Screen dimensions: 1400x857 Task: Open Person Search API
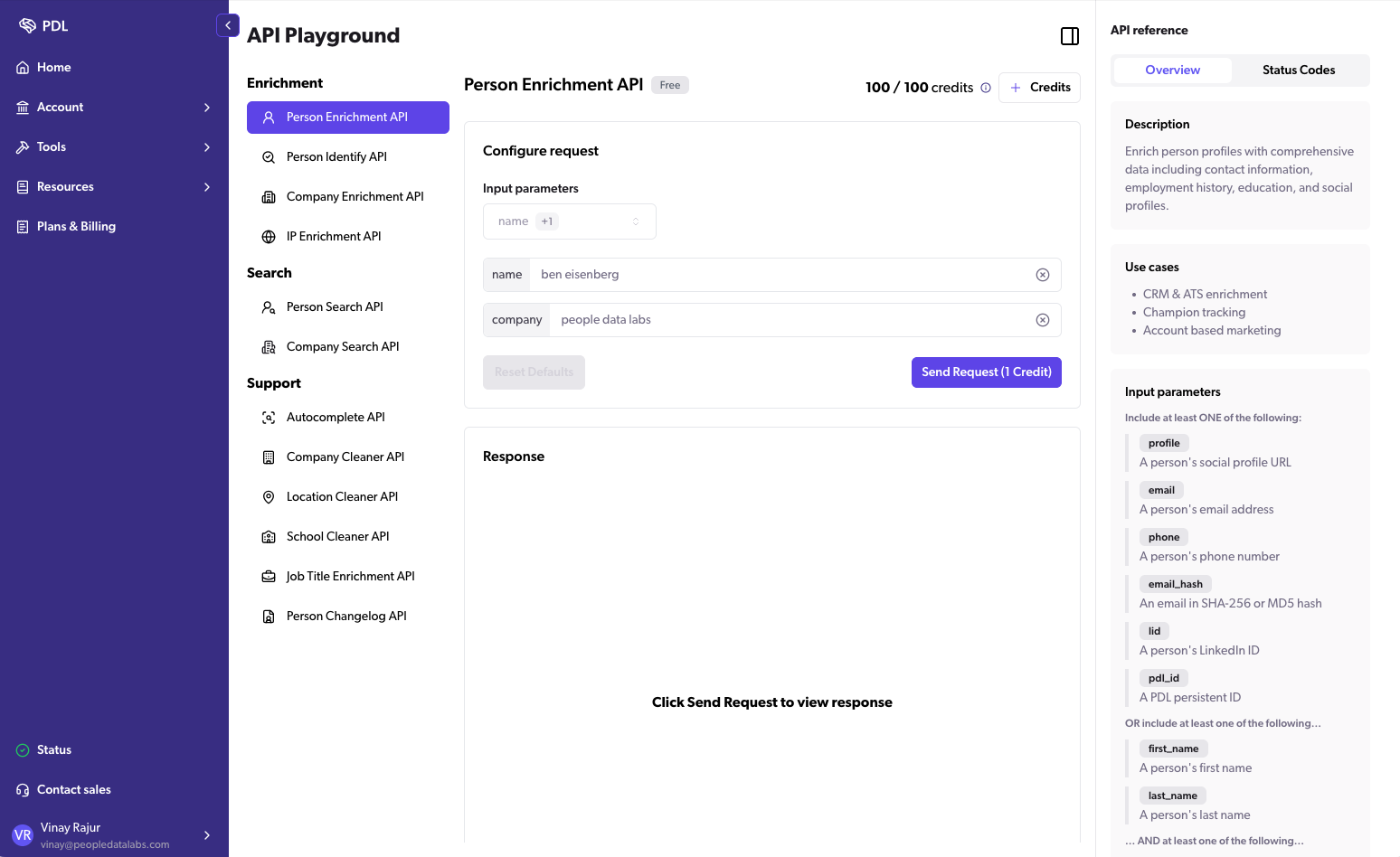(348, 307)
